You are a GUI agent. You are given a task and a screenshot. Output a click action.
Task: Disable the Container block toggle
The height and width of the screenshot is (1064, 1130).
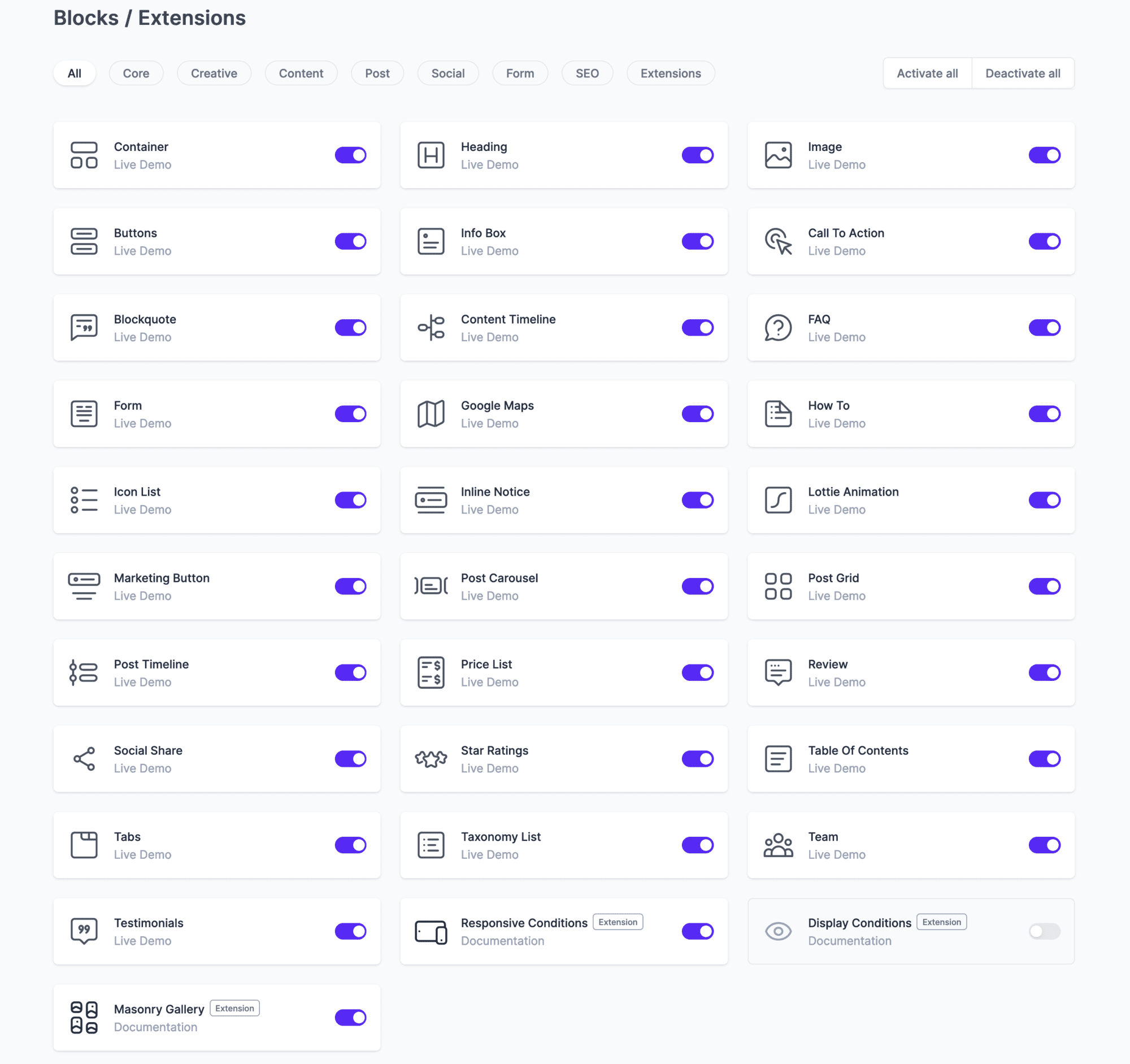tap(350, 155)
